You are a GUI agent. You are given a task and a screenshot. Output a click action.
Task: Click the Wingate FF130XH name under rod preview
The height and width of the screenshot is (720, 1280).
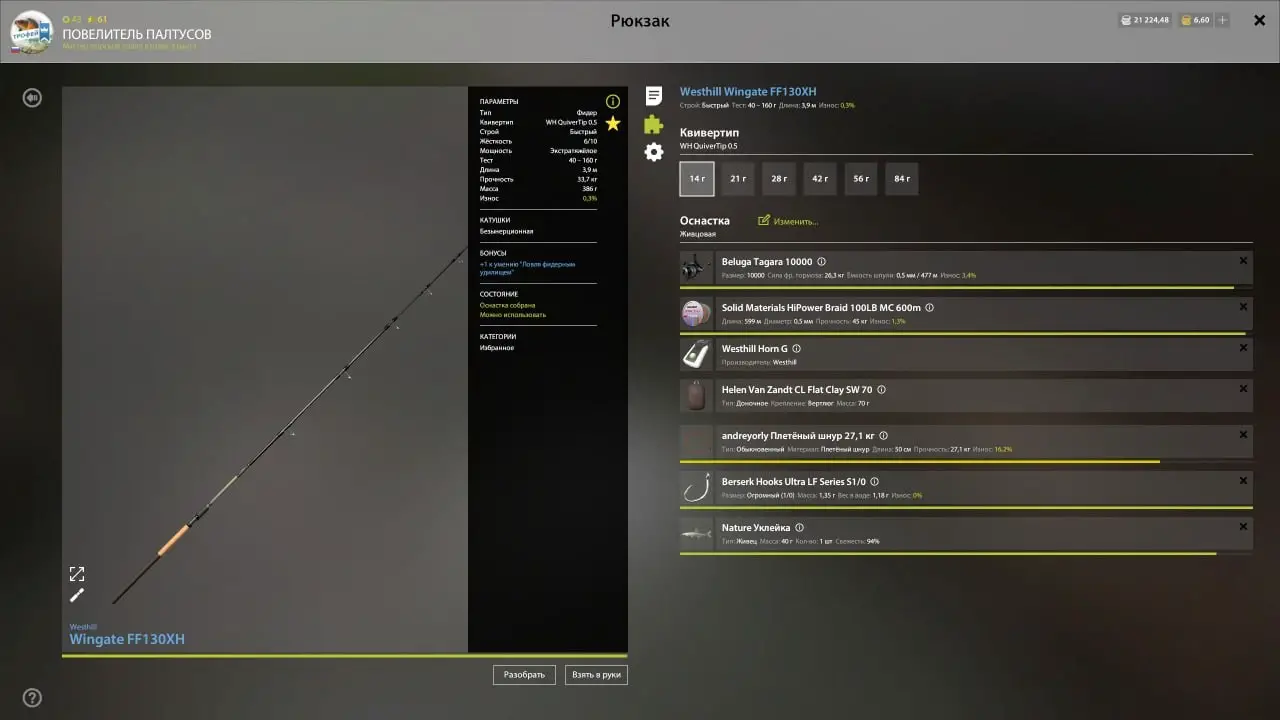[x=127, y=639]
